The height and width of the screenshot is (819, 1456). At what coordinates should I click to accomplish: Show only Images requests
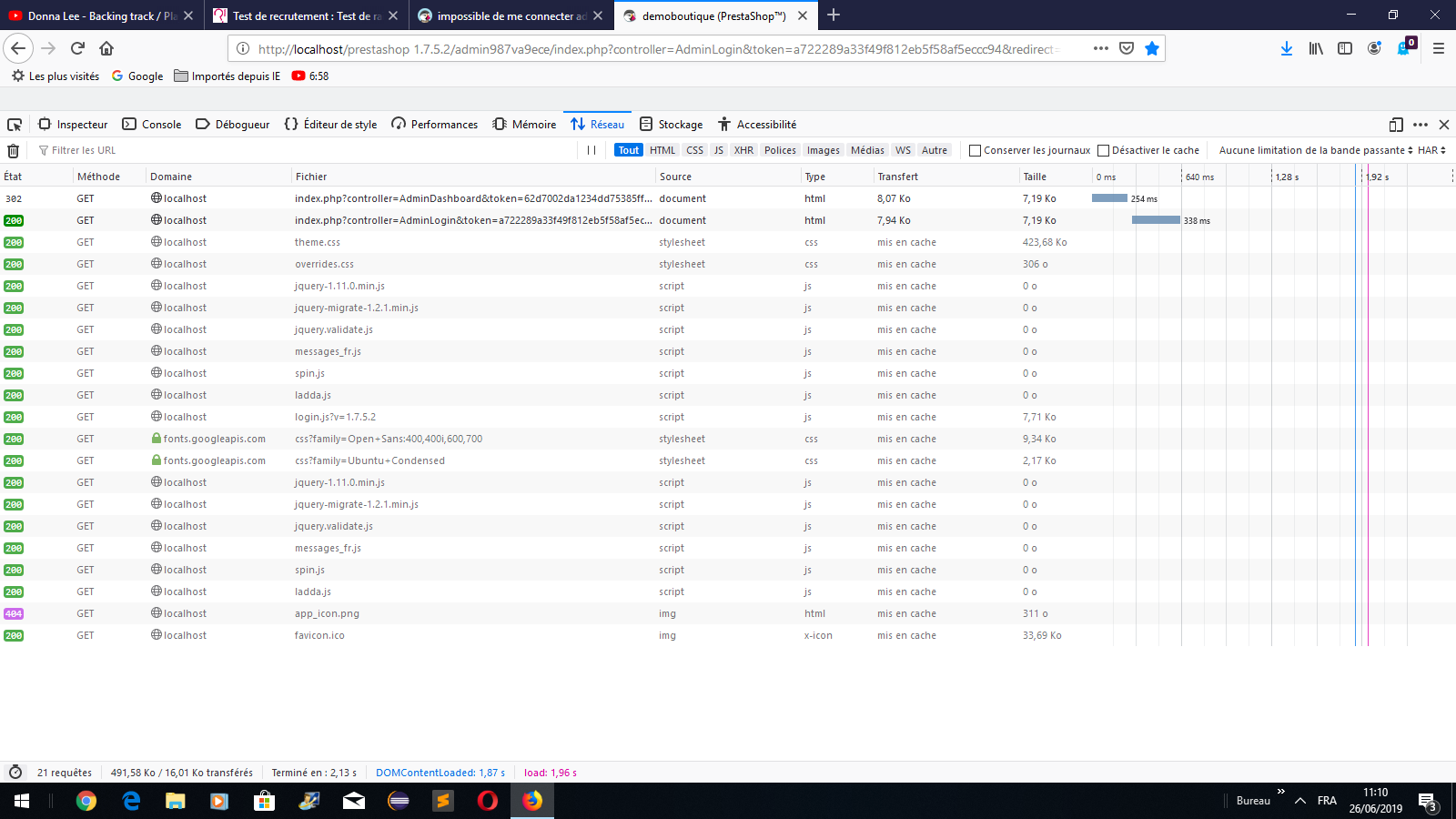823,150
